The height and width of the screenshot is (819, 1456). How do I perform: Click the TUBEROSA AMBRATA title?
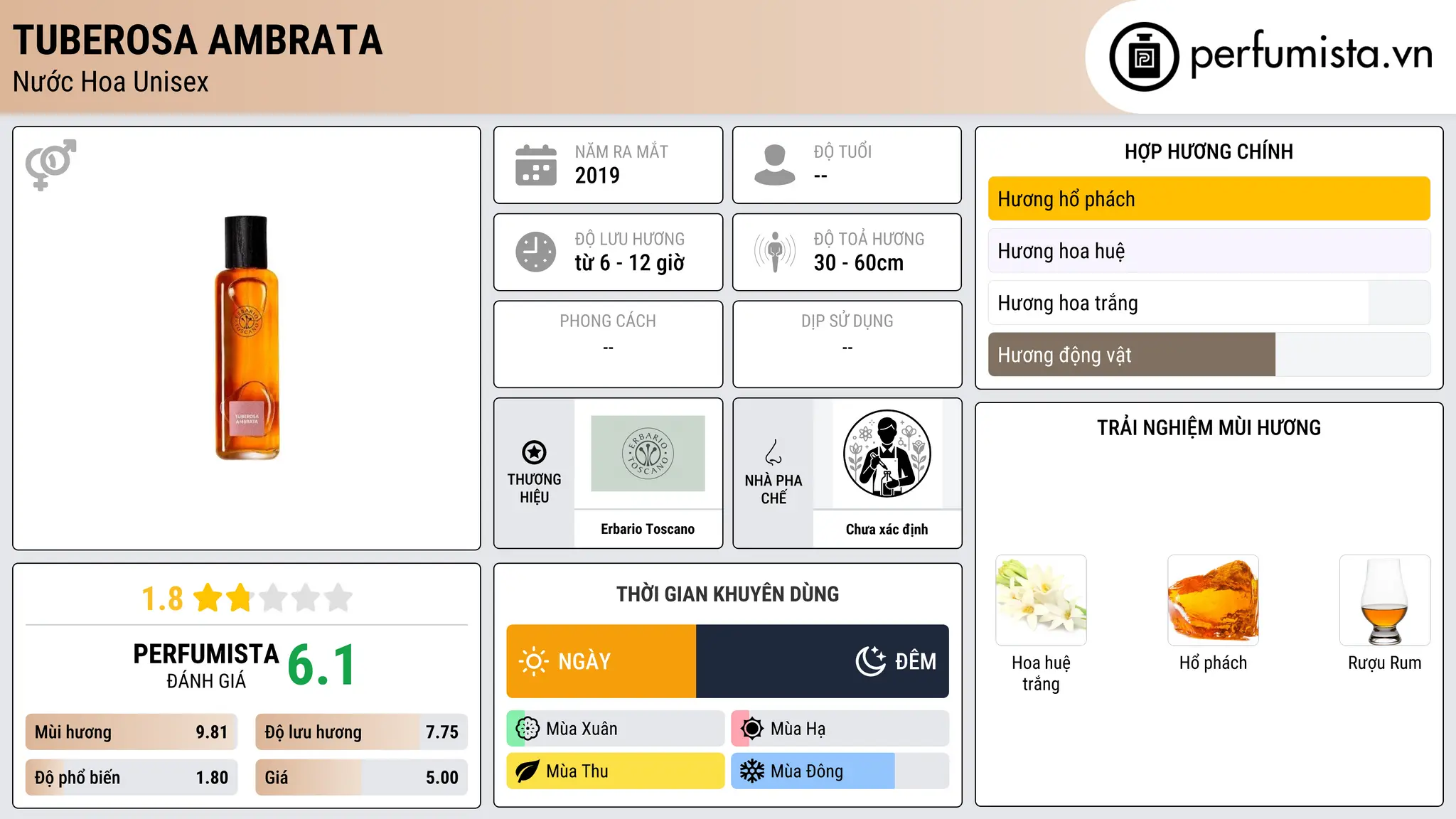click(x=198, y=40)
